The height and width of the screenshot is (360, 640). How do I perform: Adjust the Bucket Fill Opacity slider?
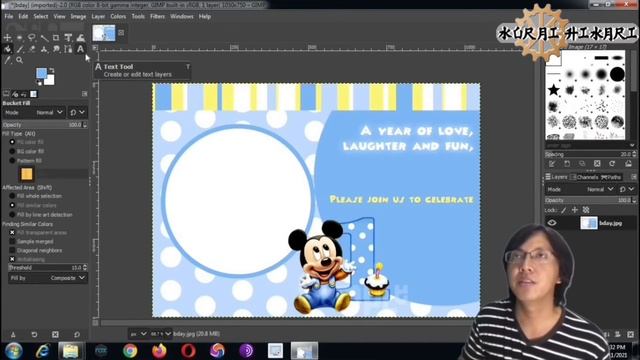pos(44,125)
